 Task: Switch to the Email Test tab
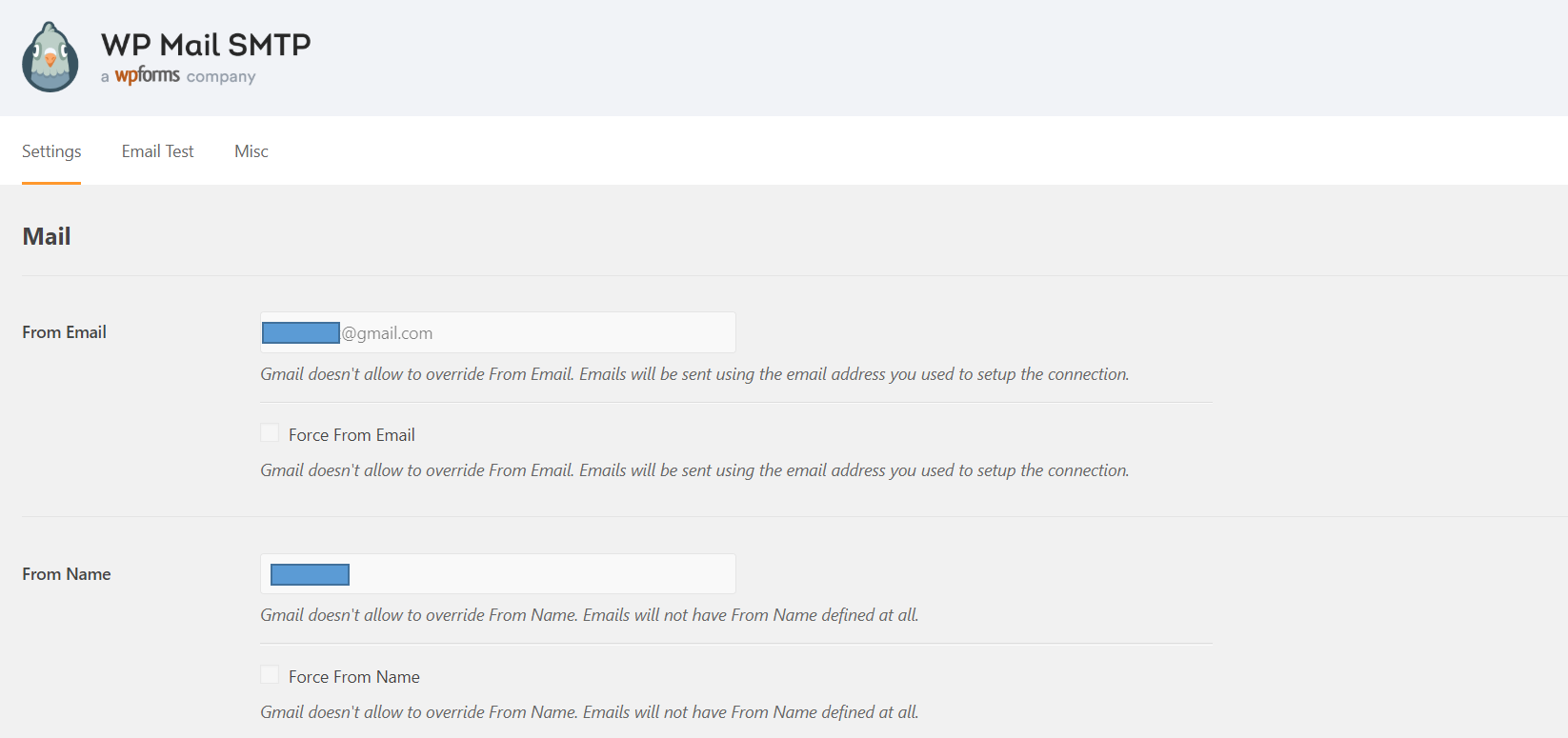pyautogui.click(x=157, y=151)
